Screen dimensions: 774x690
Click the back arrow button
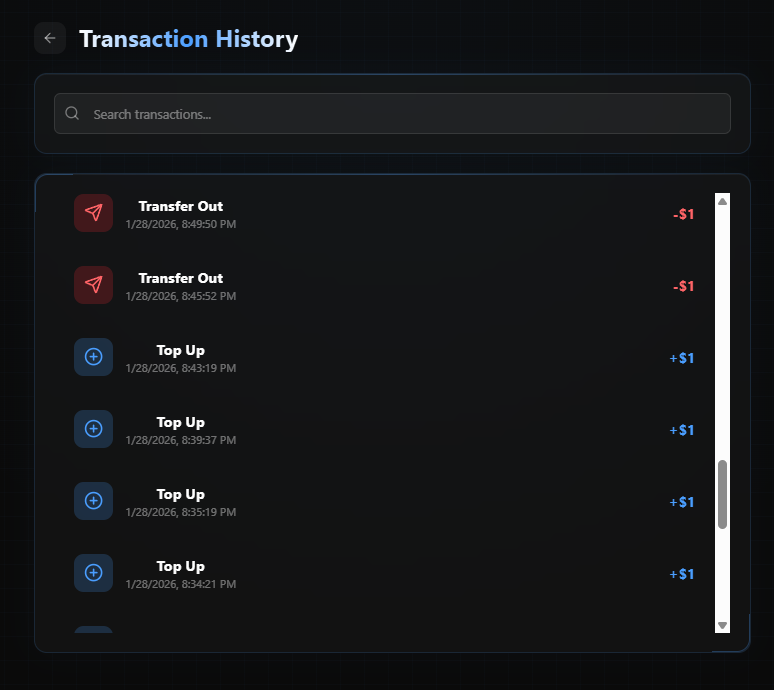coord(50,39)
